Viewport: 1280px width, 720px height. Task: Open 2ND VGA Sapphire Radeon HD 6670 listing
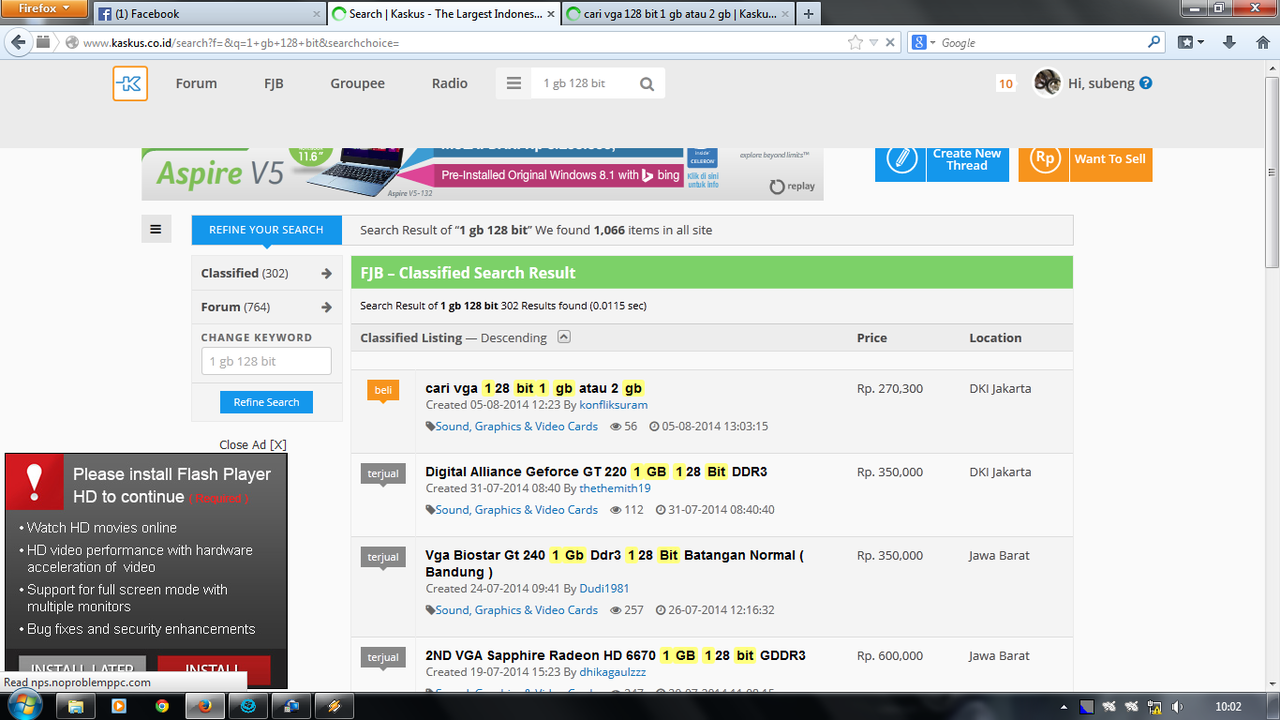(x=616, y=656)
